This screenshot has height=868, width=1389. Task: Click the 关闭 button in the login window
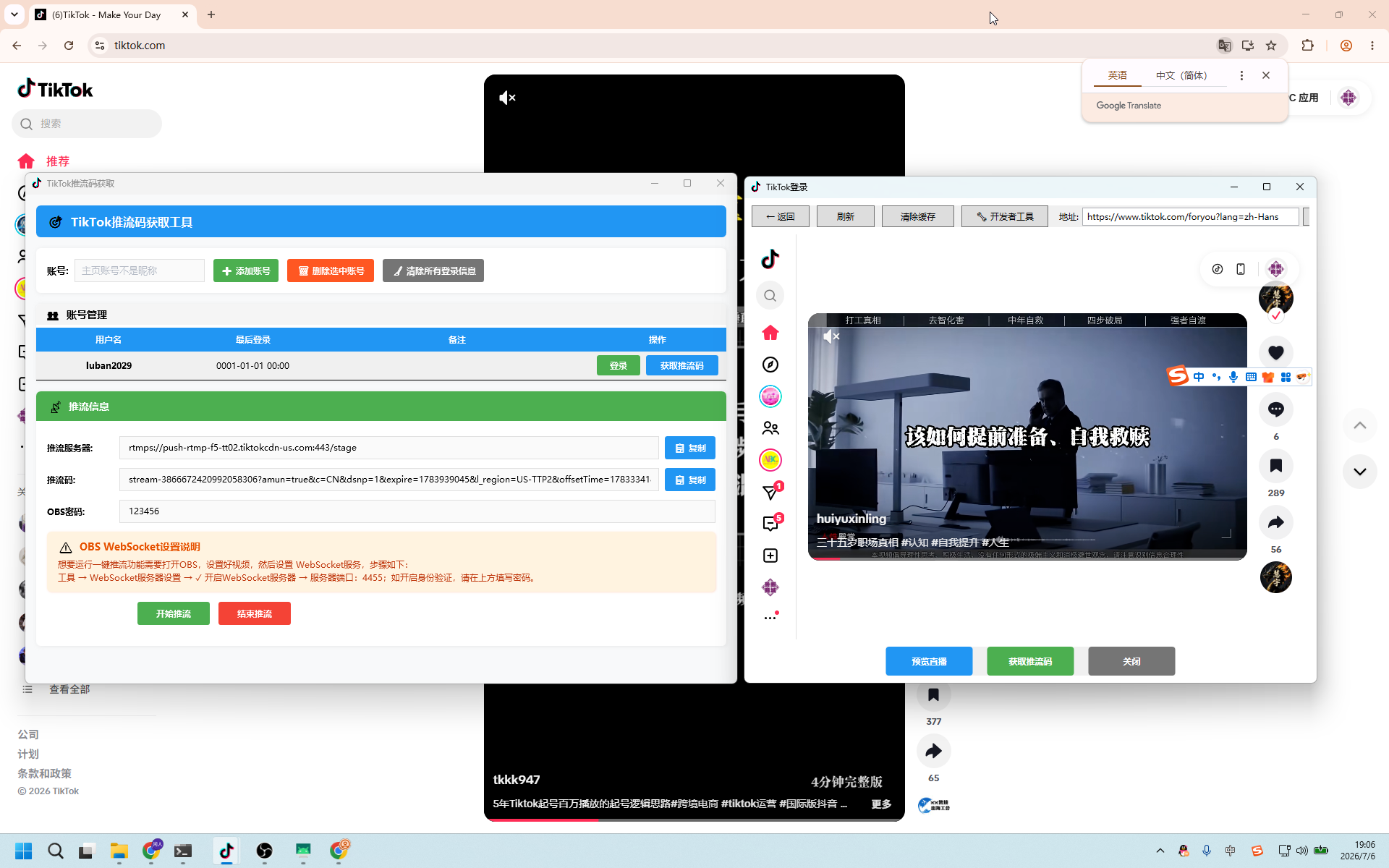pos(1131,661)
